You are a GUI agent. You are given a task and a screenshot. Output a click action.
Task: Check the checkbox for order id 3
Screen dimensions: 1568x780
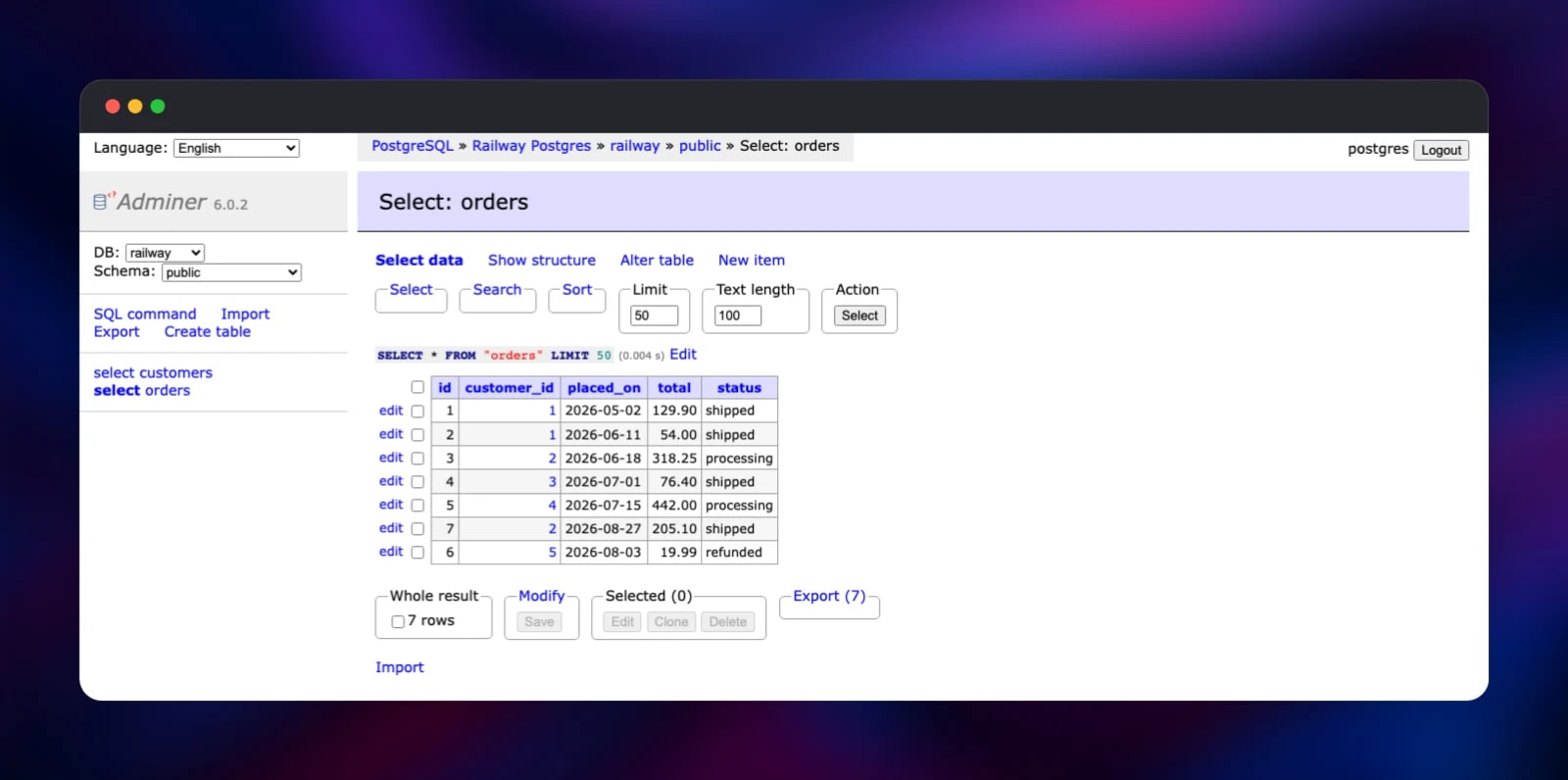coord(417,459)
